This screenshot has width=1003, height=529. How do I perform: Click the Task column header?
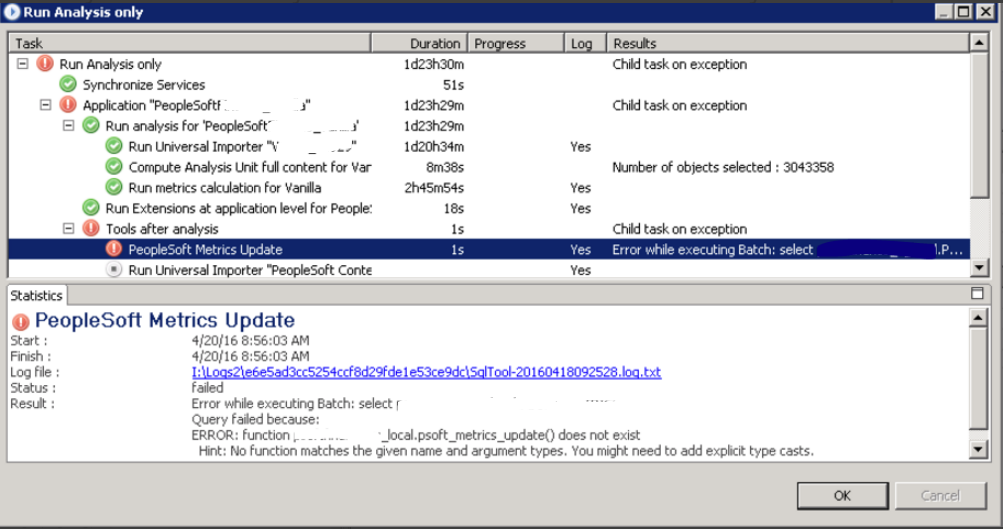coord(190,43)
